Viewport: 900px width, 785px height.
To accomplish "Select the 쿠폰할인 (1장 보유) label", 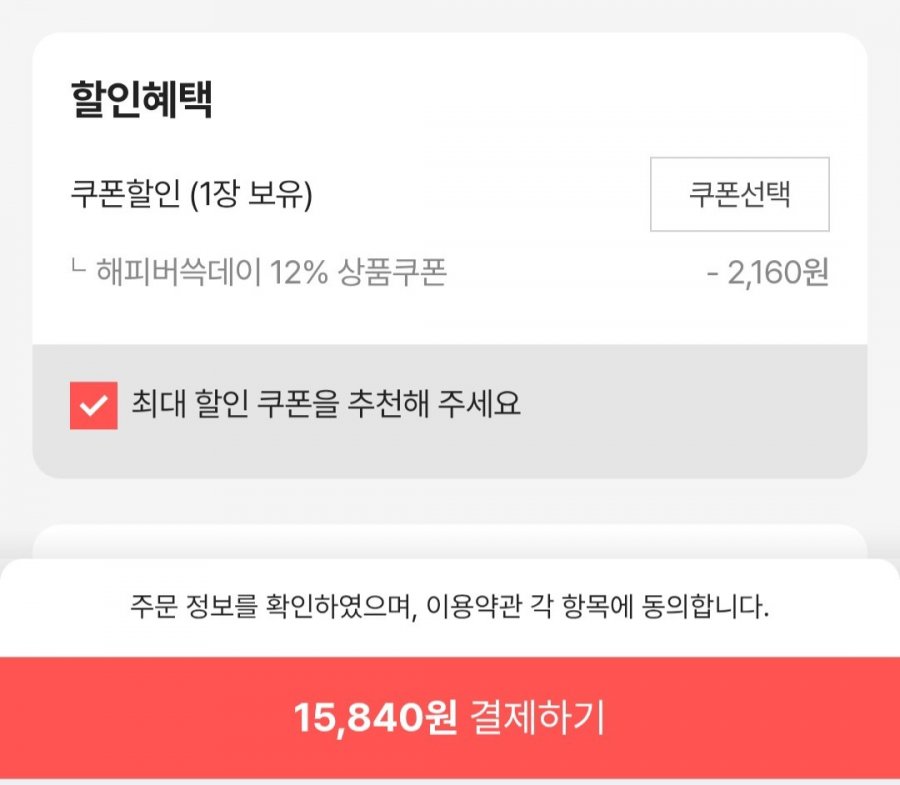I will (192, 195).
